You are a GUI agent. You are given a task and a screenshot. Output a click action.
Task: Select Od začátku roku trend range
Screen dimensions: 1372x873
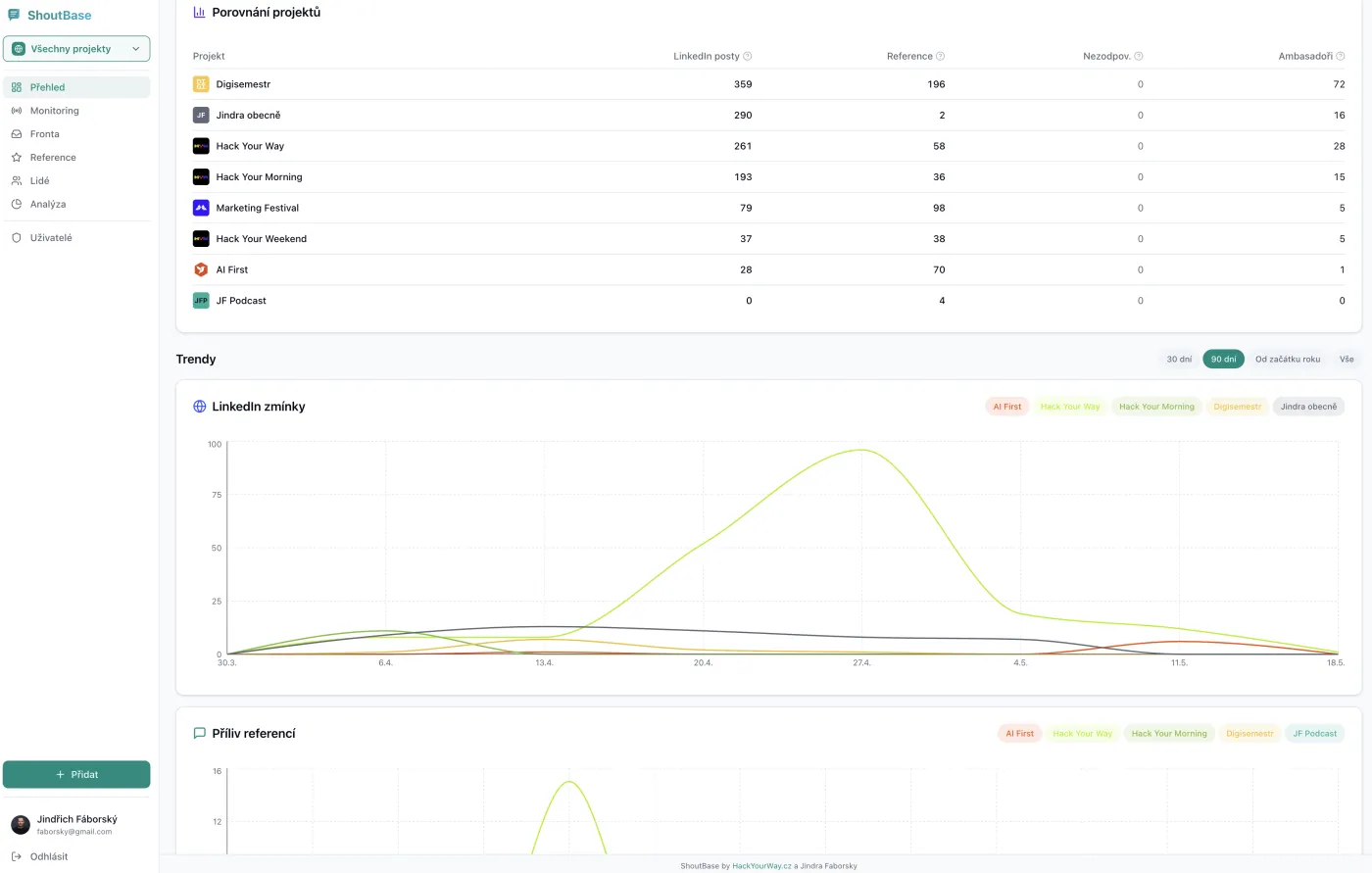[x=1288, y=359]
